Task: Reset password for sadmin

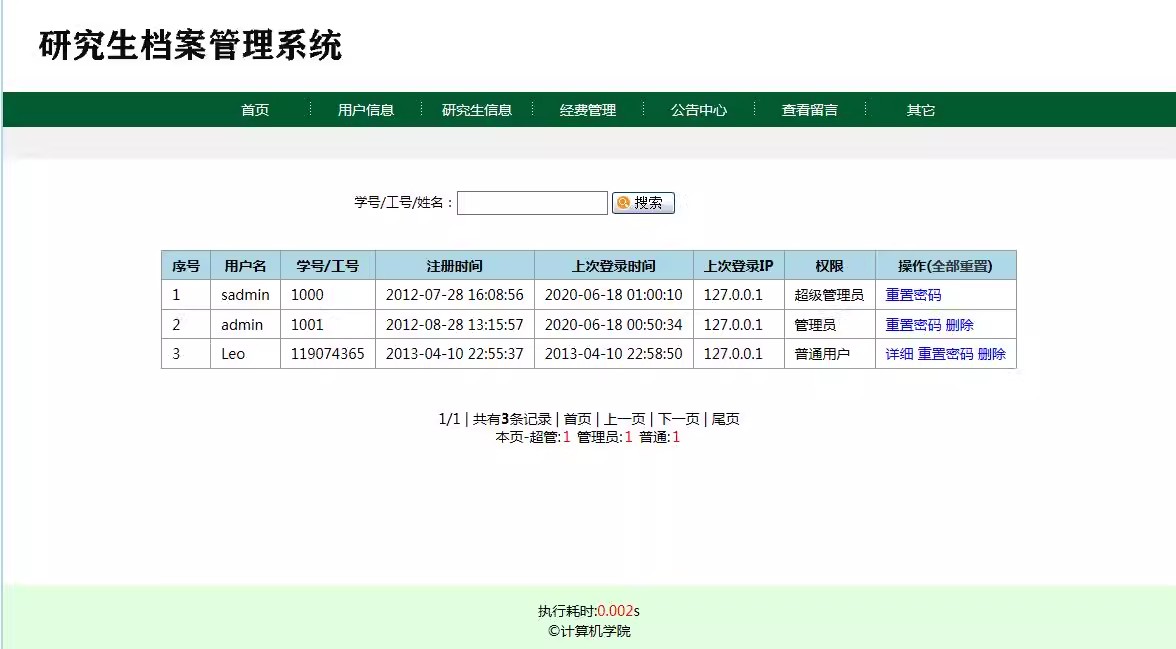Action: (914, 295)
